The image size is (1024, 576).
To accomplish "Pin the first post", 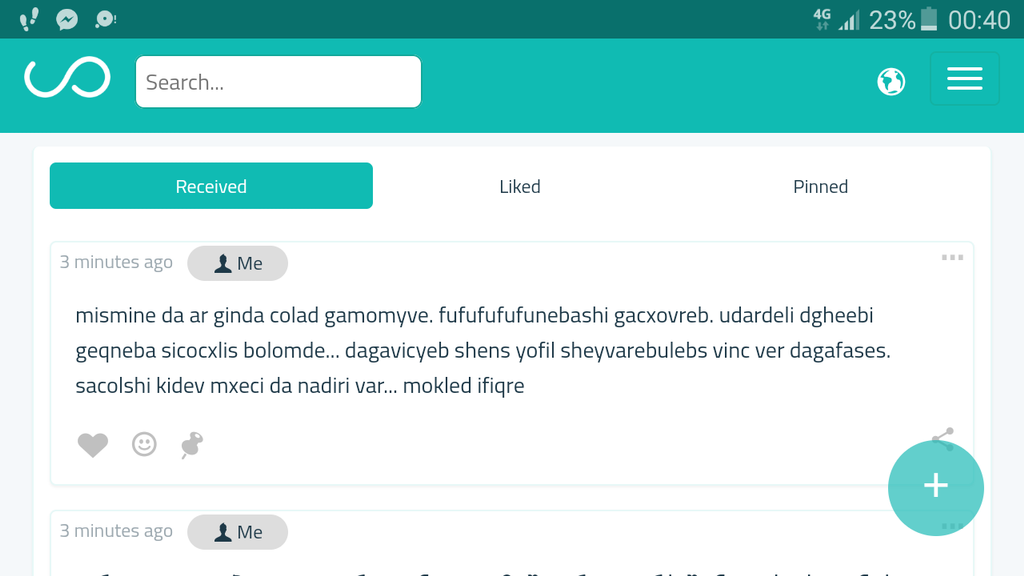I will click(192, 445).
